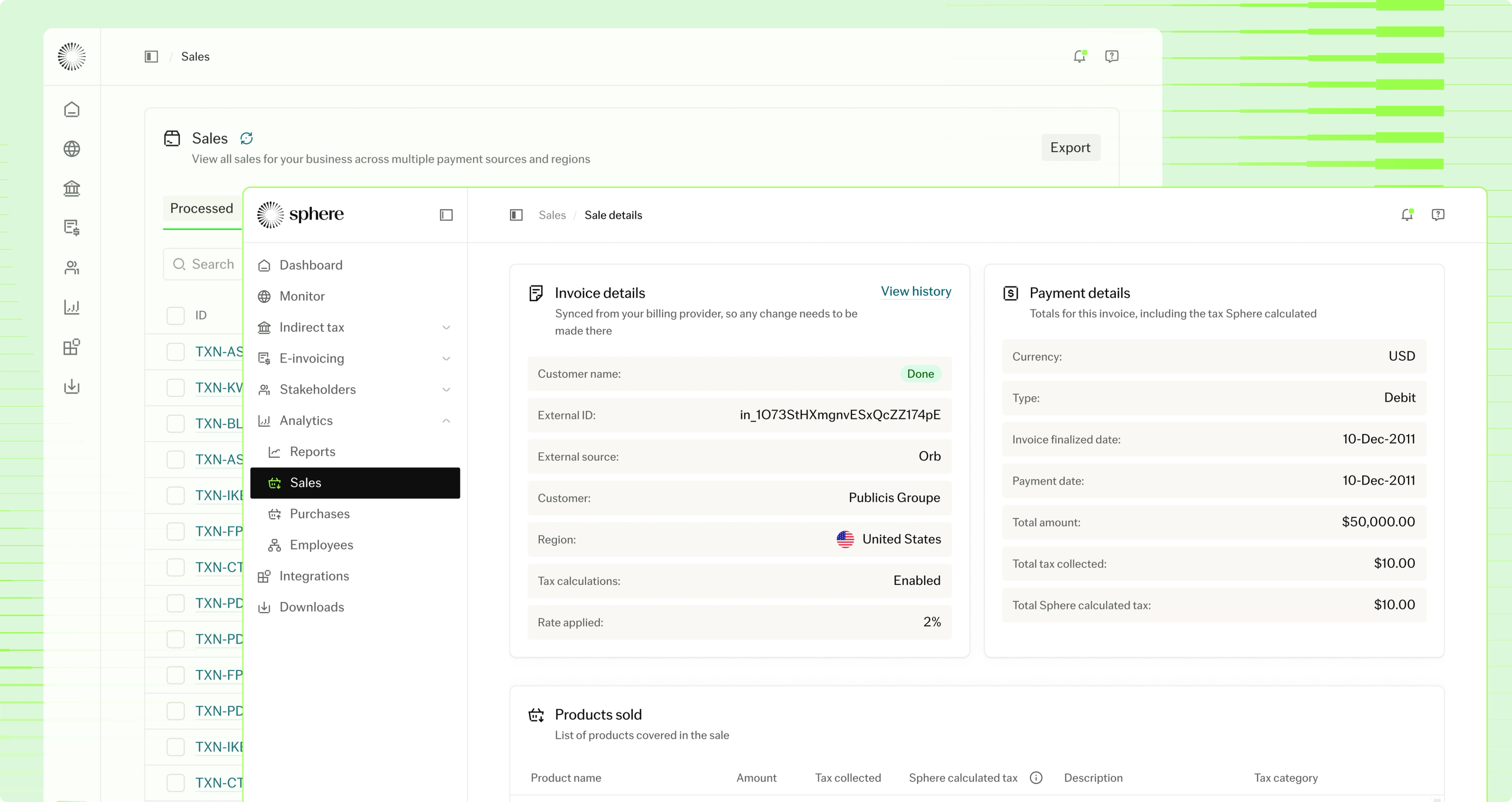Check the box for TXN-BL row
The height and width of the screenshot is (802, 1512).
pyautogui.click(x=176, y=423)
